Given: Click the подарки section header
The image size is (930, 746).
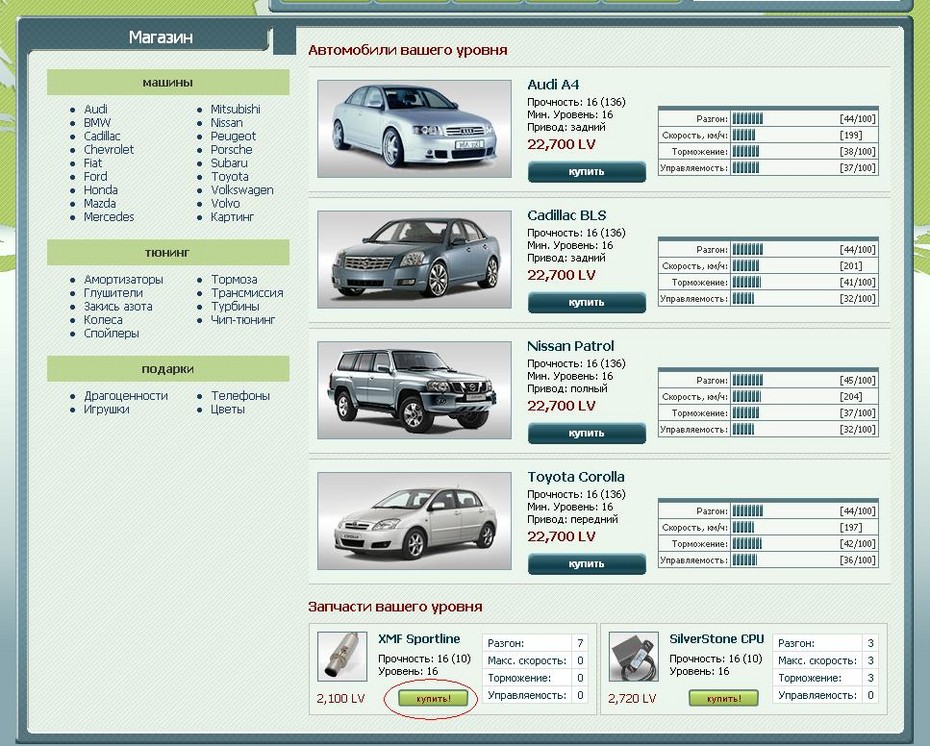Looking at the screenshot, I should click(x=168, y=369).
